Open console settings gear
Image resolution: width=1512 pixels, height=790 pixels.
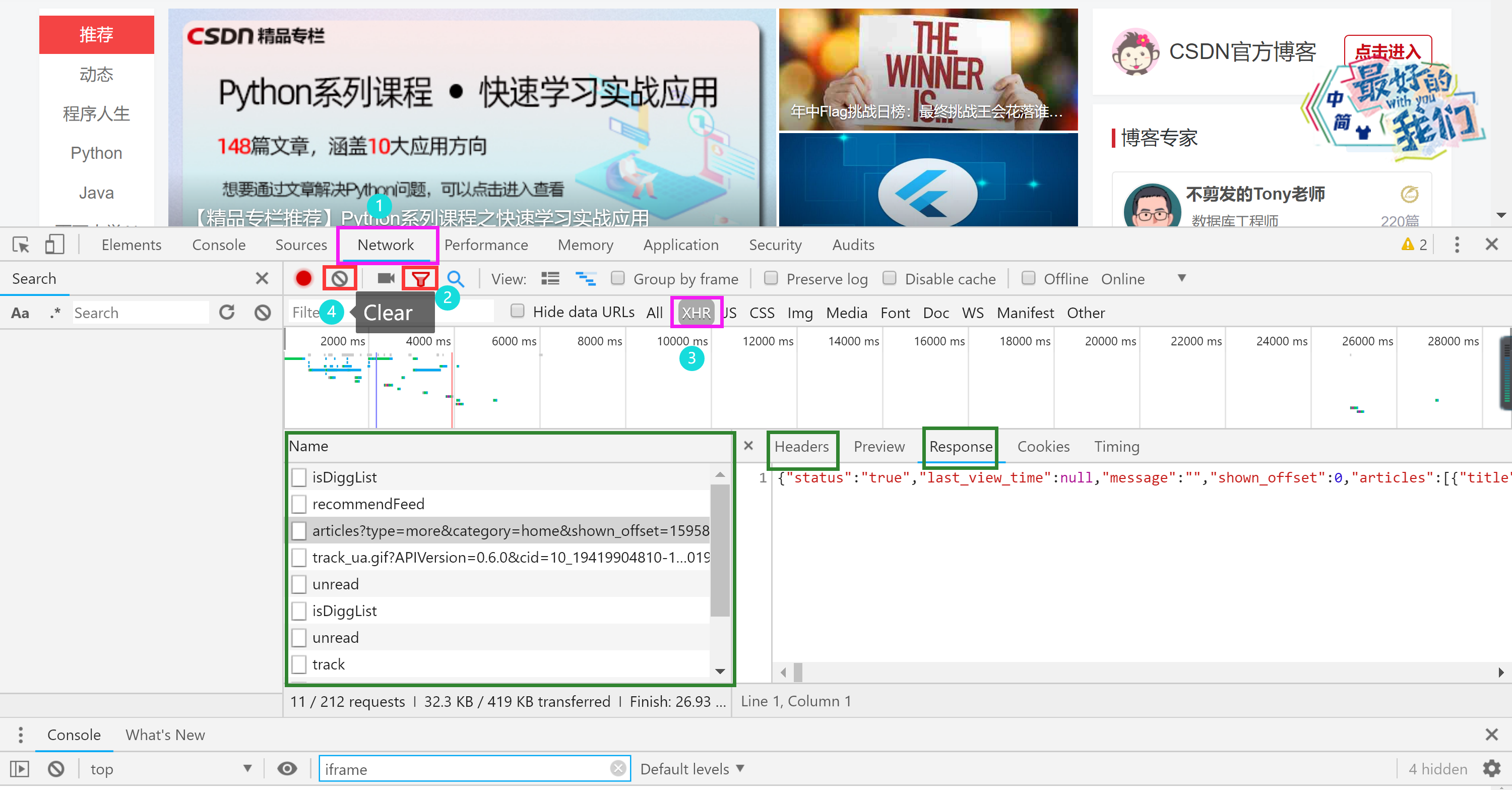pyautogui.click(x=1494, y=769)
